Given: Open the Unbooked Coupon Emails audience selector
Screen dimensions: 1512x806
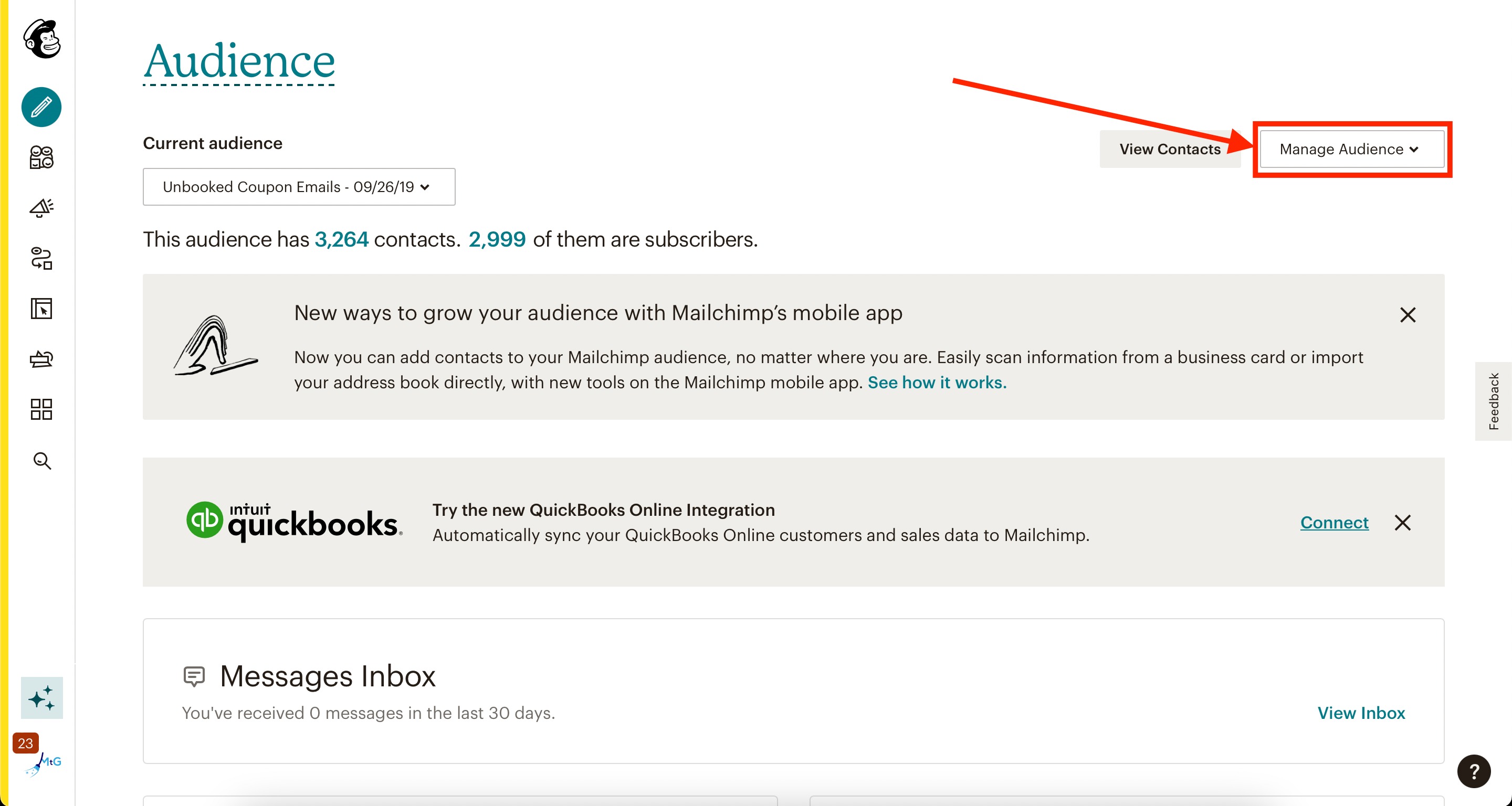Looking at the screenshot, I should [299, 186].
